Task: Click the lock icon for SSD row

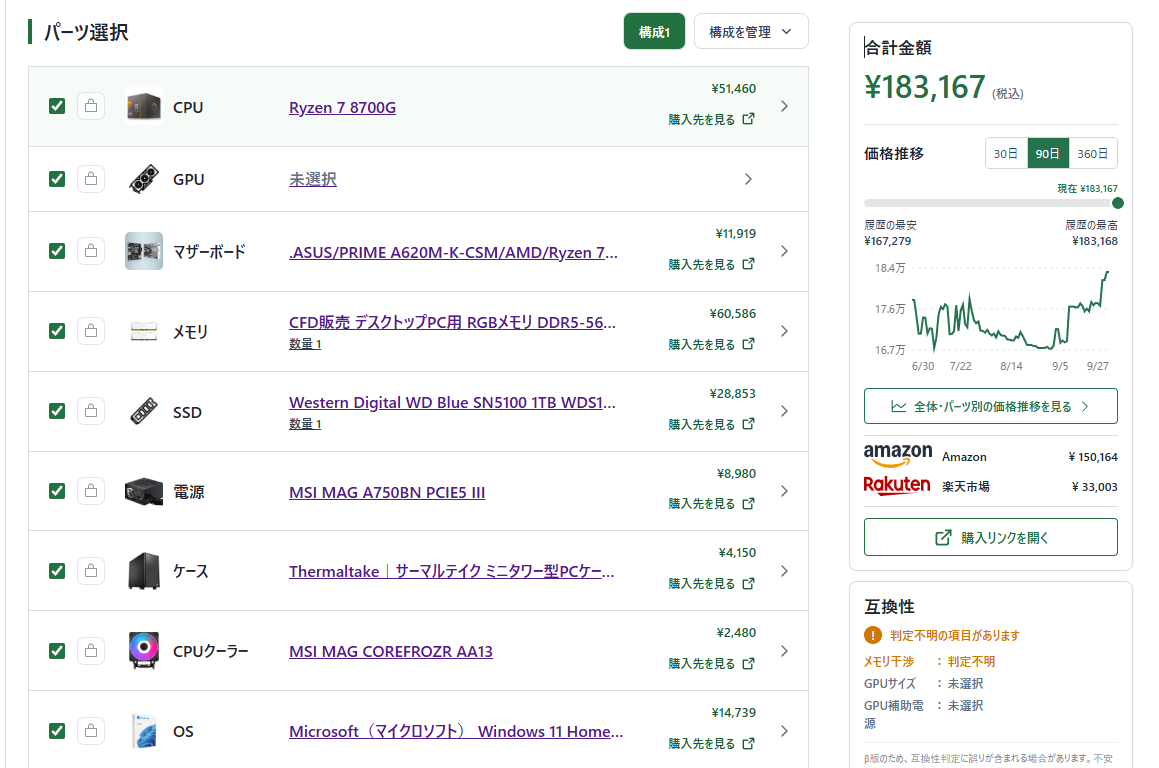Action: pos(91,411)
